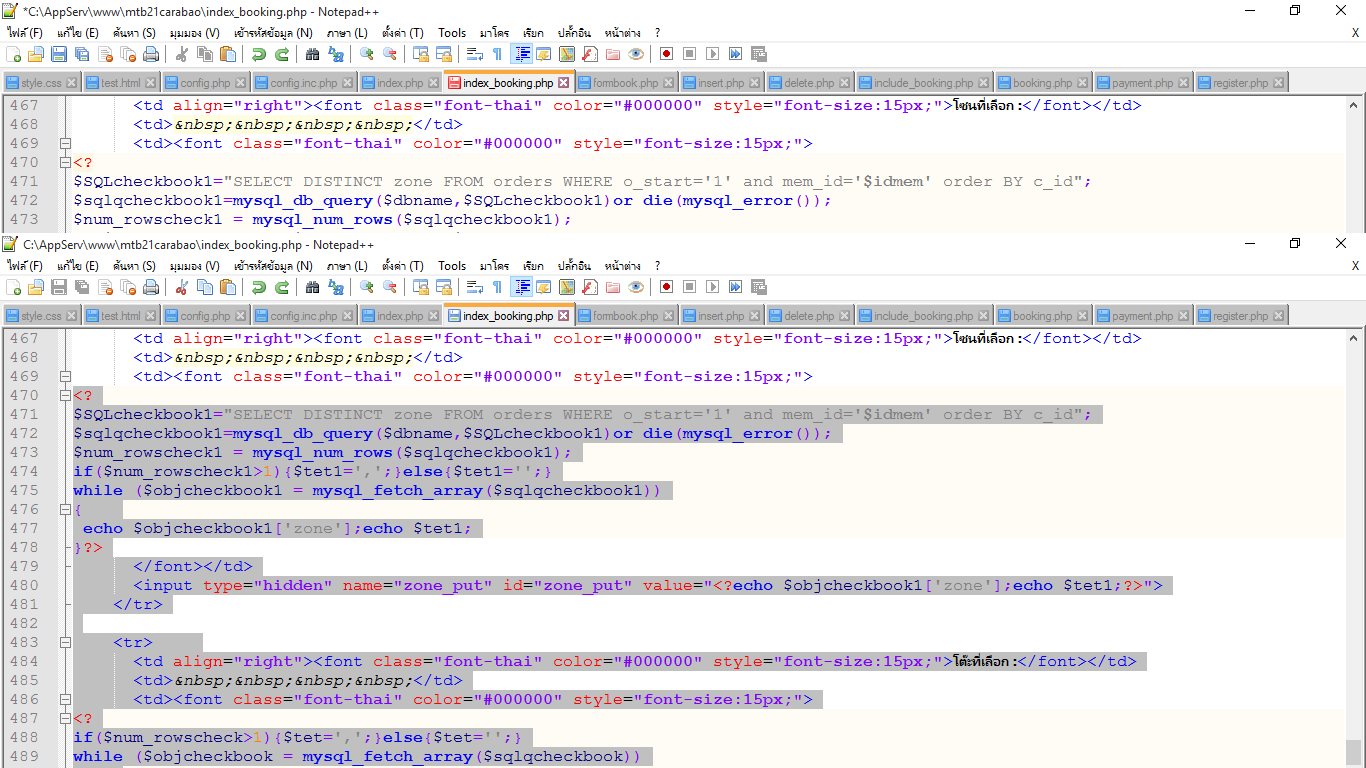1366x768 pixels.
Task: Collapse the fold marker at line 470 in lower window
Action: click(65, 396)
